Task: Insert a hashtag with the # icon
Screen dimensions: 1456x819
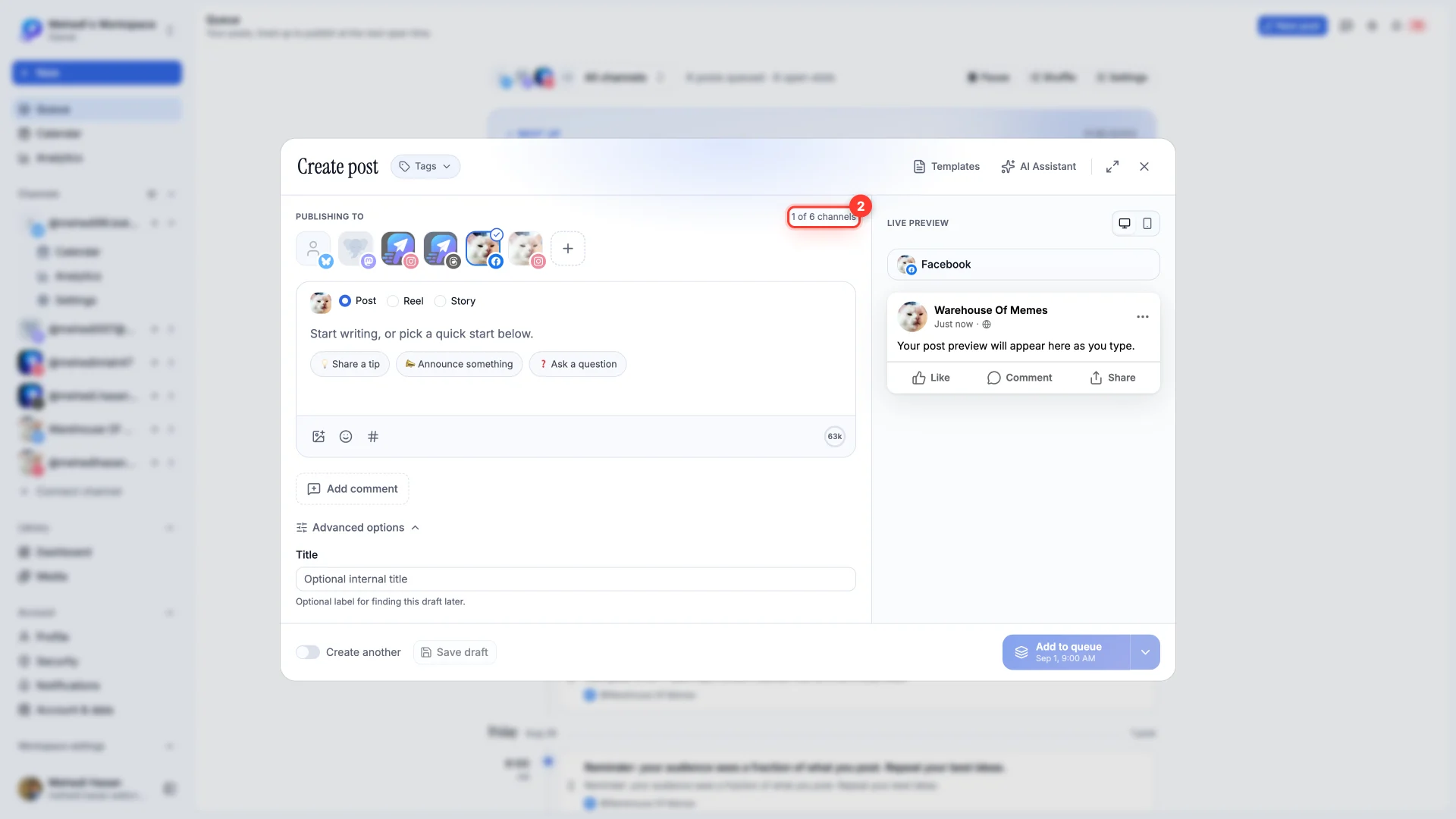Action: 373,437
